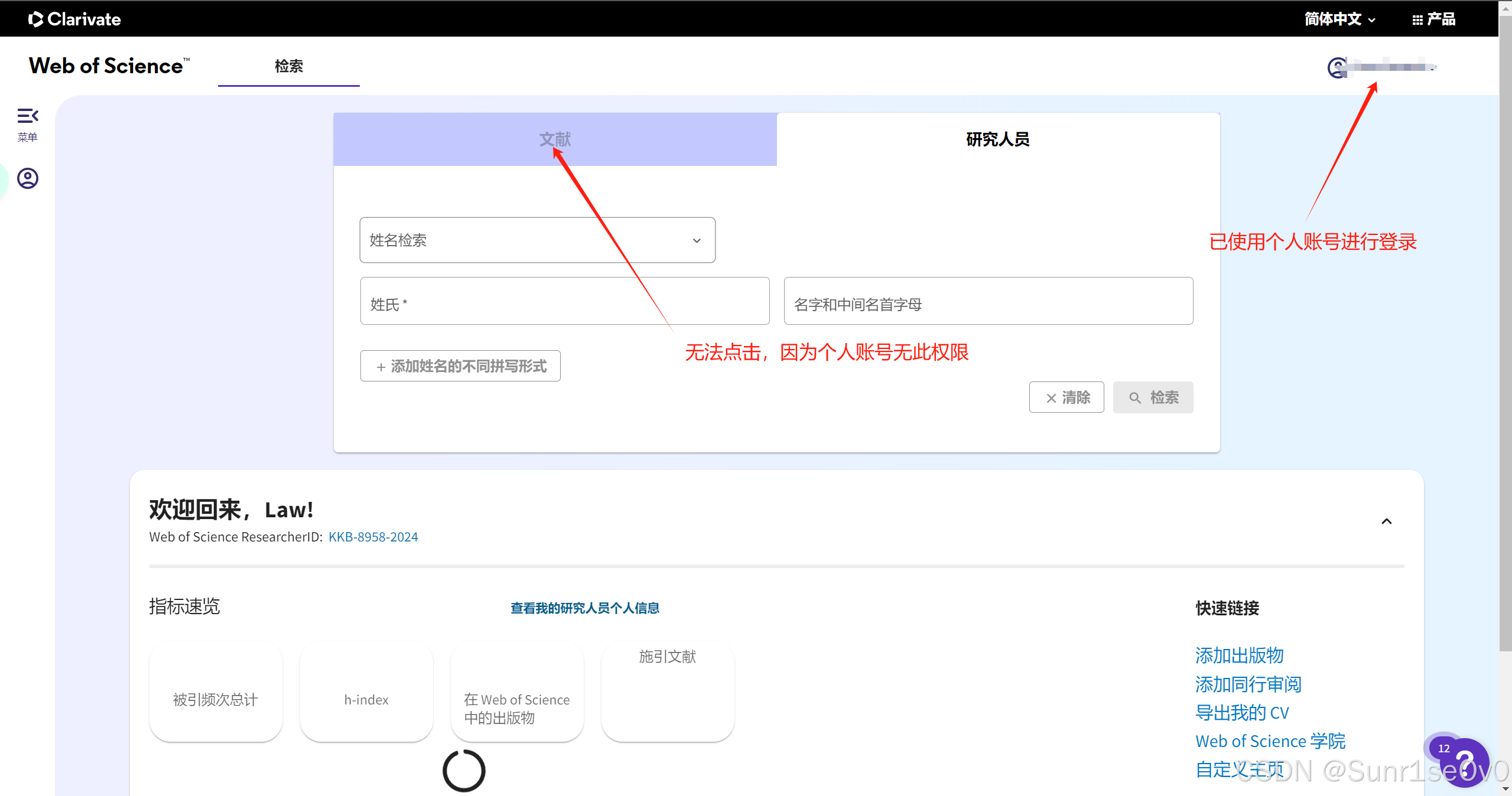Click the Clarivate logo icon
Screen dimensions: 1512x796
tap(35, 19)
